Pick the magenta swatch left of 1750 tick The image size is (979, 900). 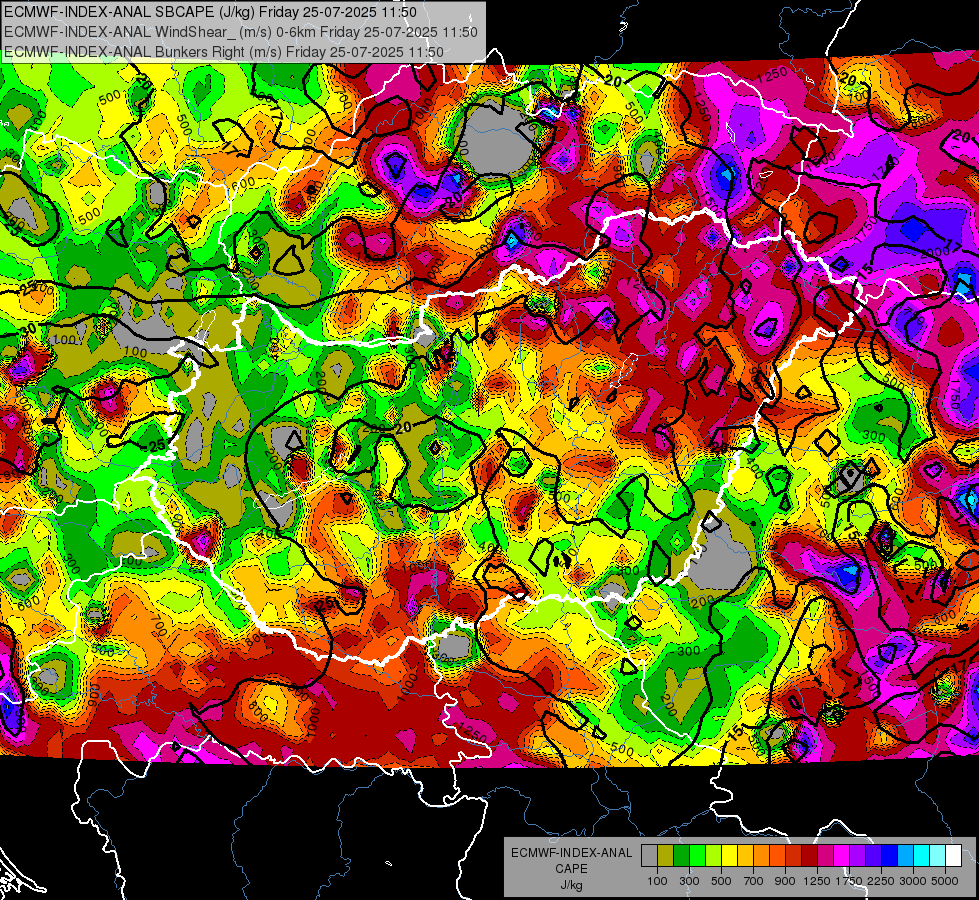(x=842, y=856)
